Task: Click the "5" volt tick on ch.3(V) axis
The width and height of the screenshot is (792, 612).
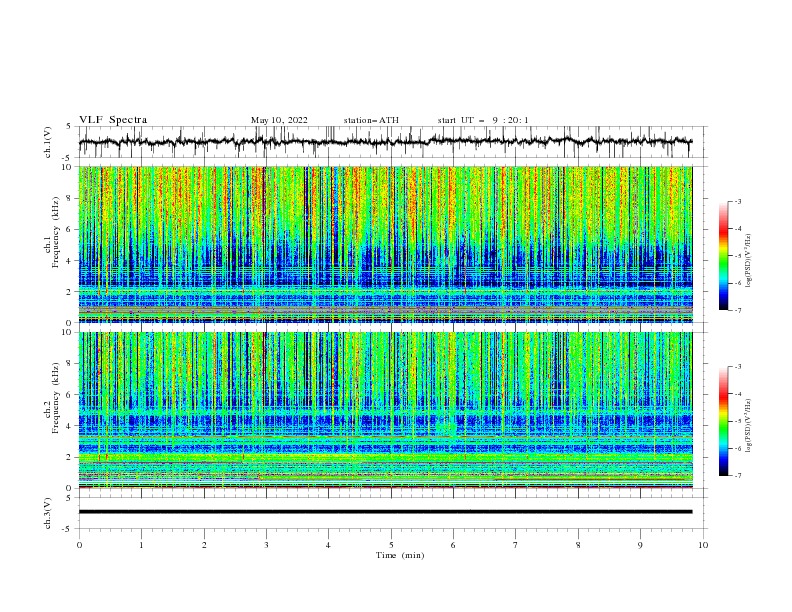Action: 69,498
